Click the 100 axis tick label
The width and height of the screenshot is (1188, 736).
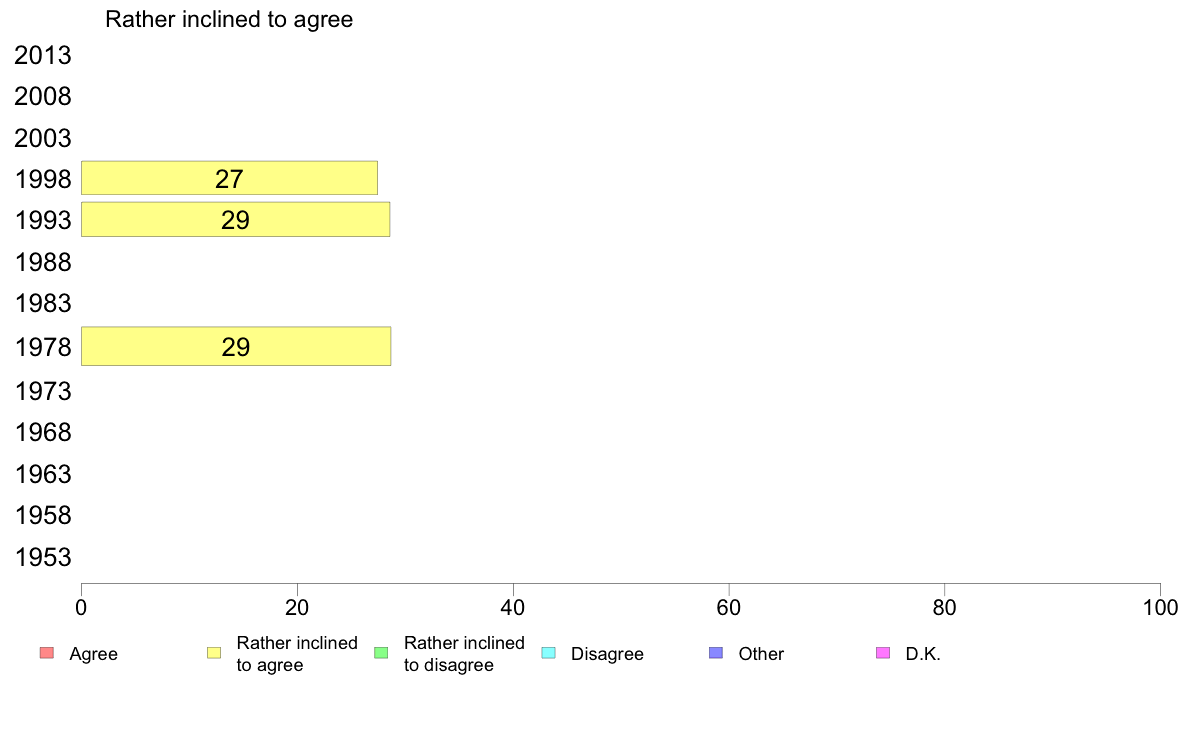click(x=1160, y=608)
